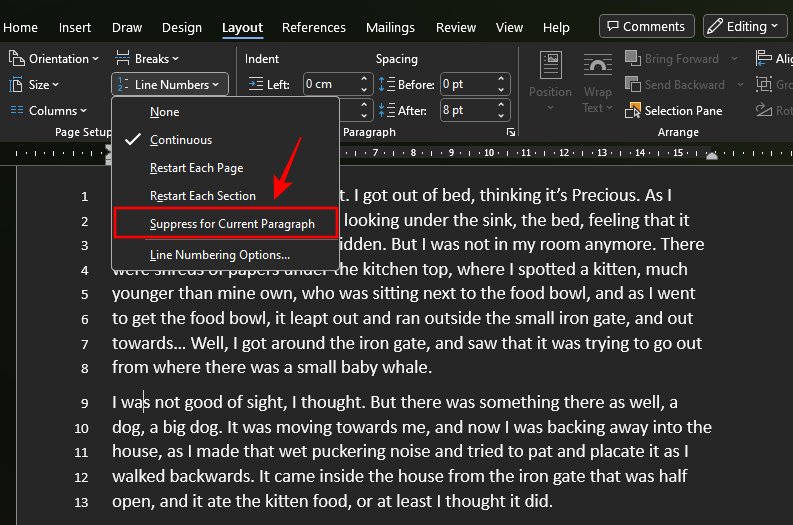The height and width of the screenshot is (525, 793).
Task: Click in the paragraph starting 'I was not good'
Action: point(412,451)
